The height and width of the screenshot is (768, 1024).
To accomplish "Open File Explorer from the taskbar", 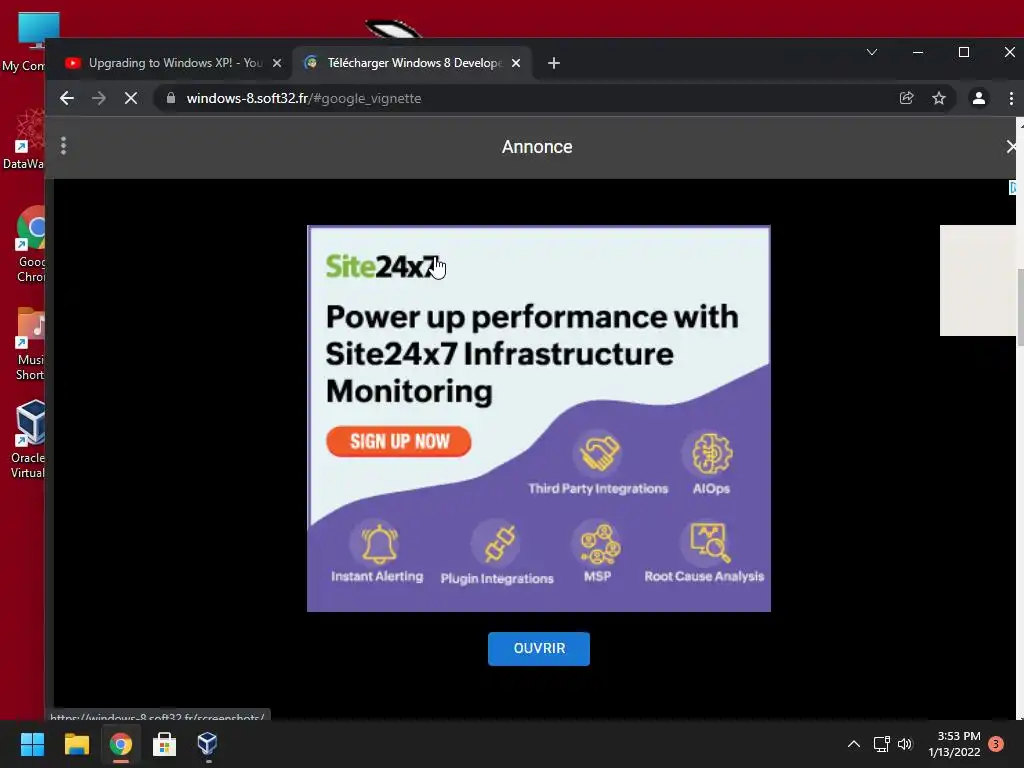I will [76, 744].
